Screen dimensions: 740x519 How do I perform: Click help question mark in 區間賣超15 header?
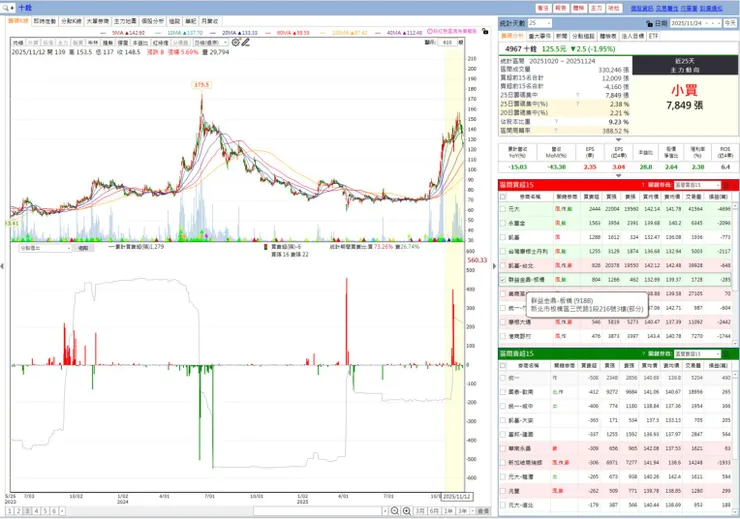tap(643, 354)
